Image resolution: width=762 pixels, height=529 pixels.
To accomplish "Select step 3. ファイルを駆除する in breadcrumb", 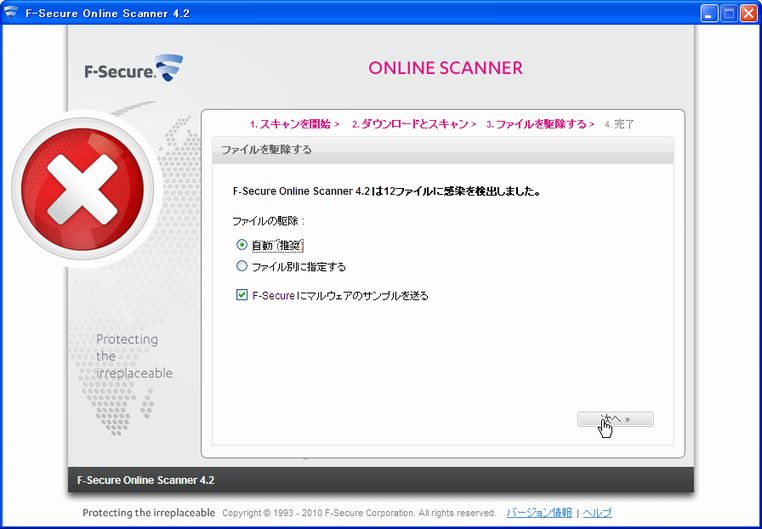I will [535, 124].
